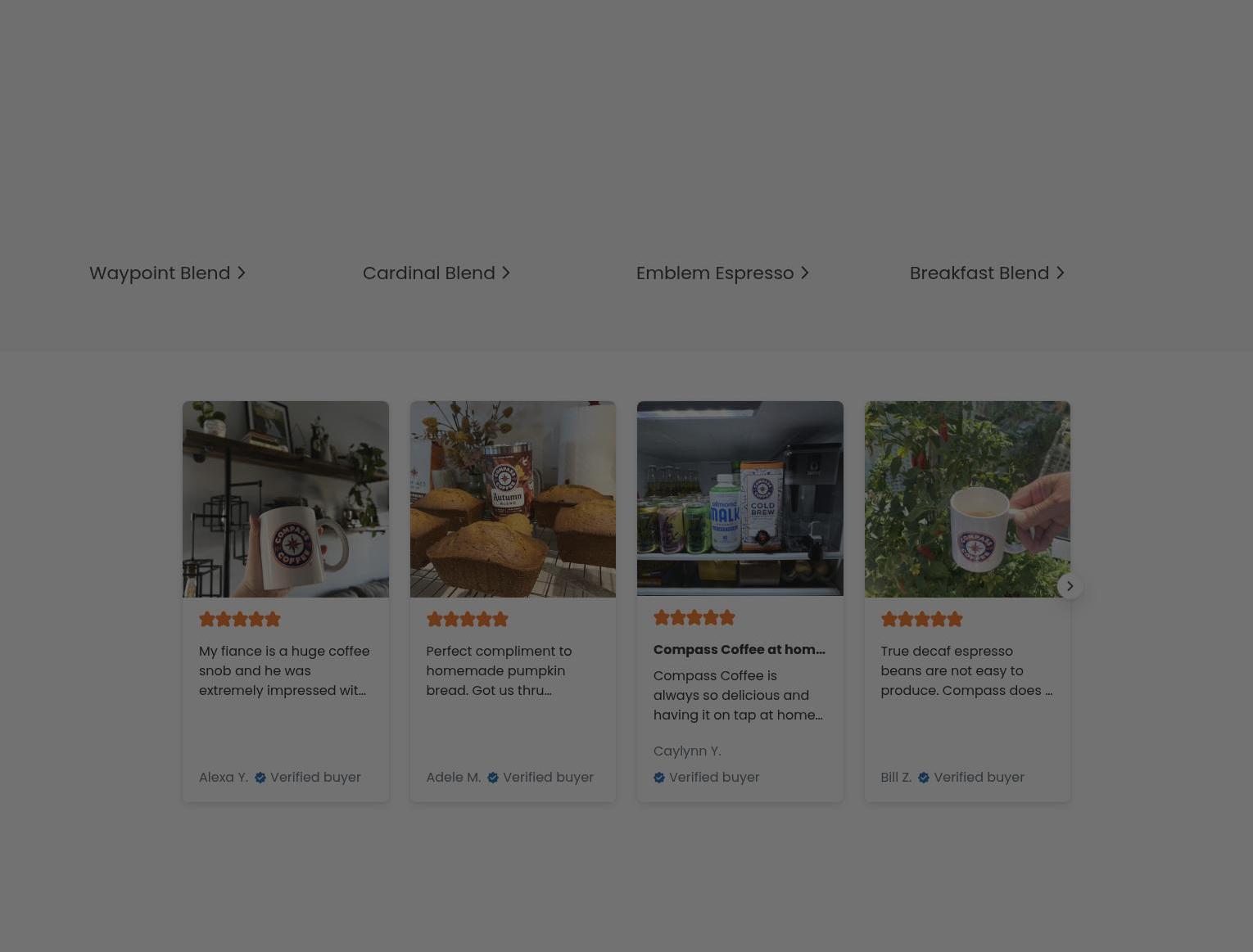Viewport: 1253px width, 952px height.
Task: Open the Waypoint Blend link
Action: coord(167,273)
